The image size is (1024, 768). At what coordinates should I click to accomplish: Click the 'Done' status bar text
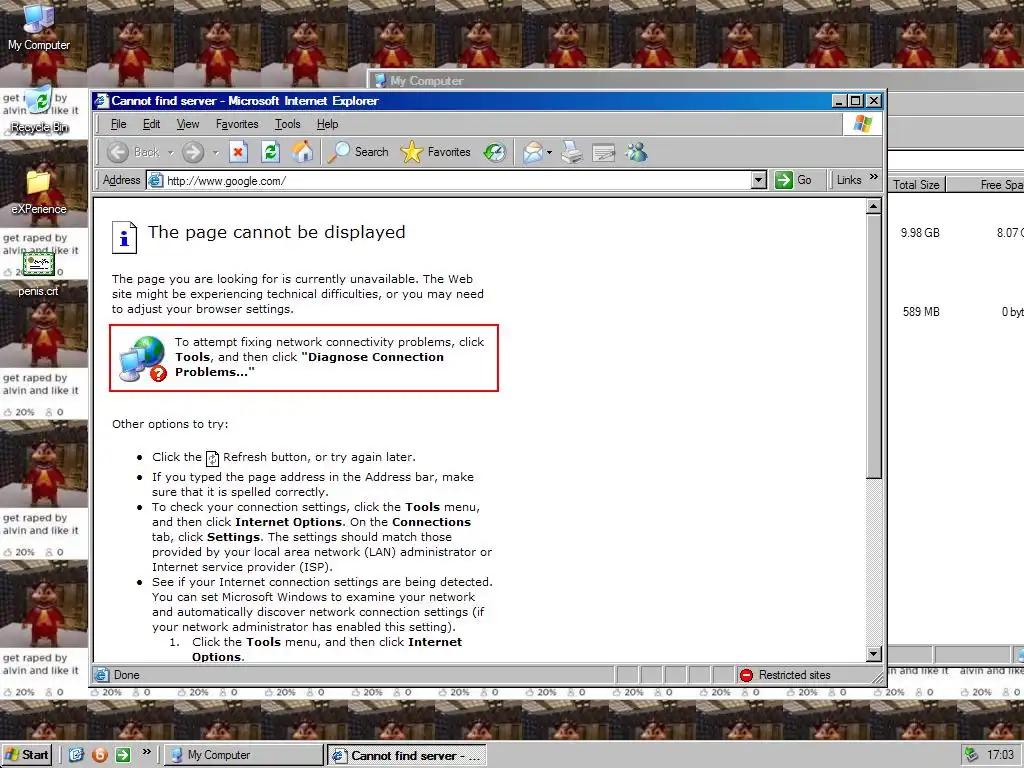click(127, 675)
